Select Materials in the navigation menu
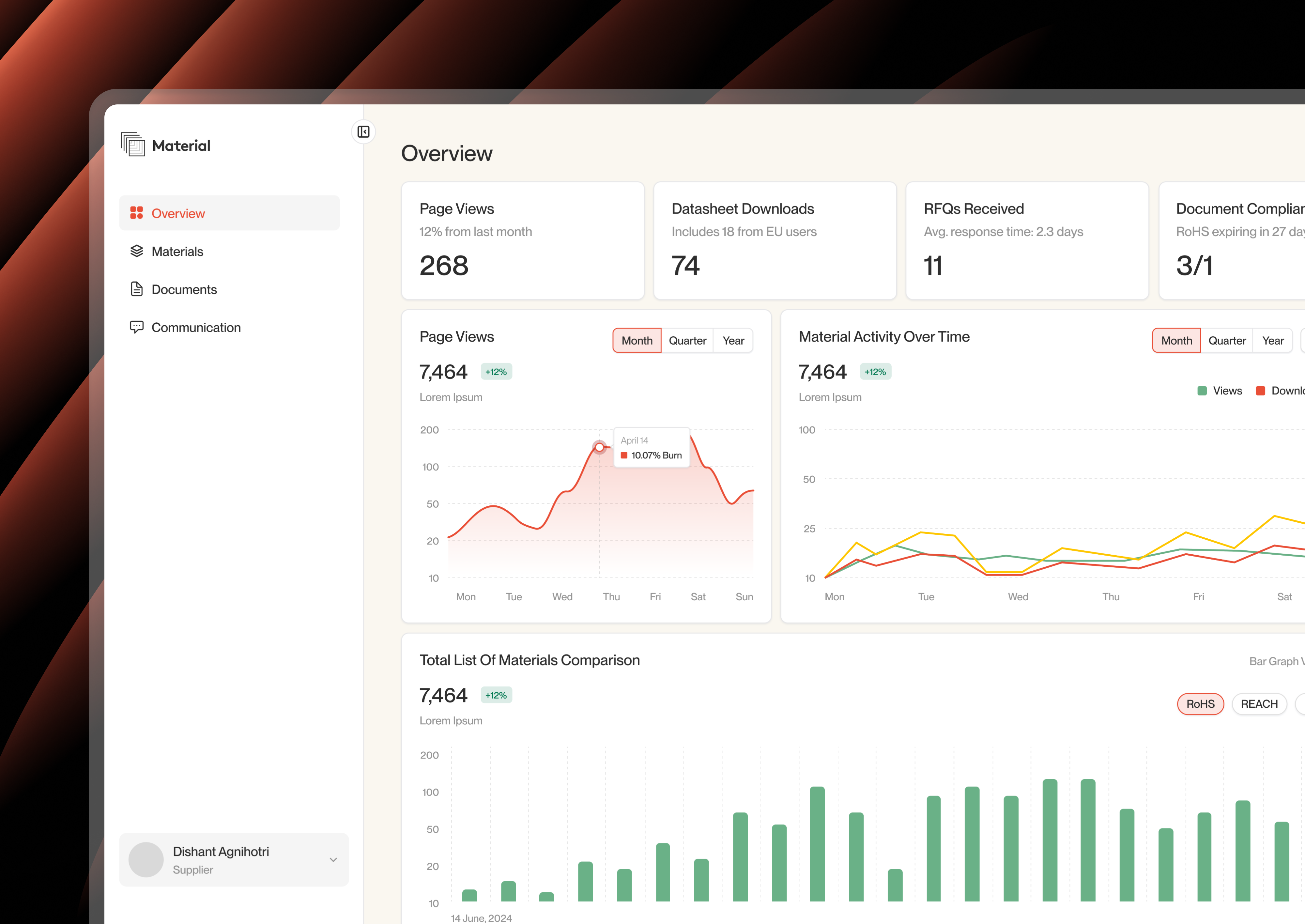1305x924 pixels. (x=177, y=251)
